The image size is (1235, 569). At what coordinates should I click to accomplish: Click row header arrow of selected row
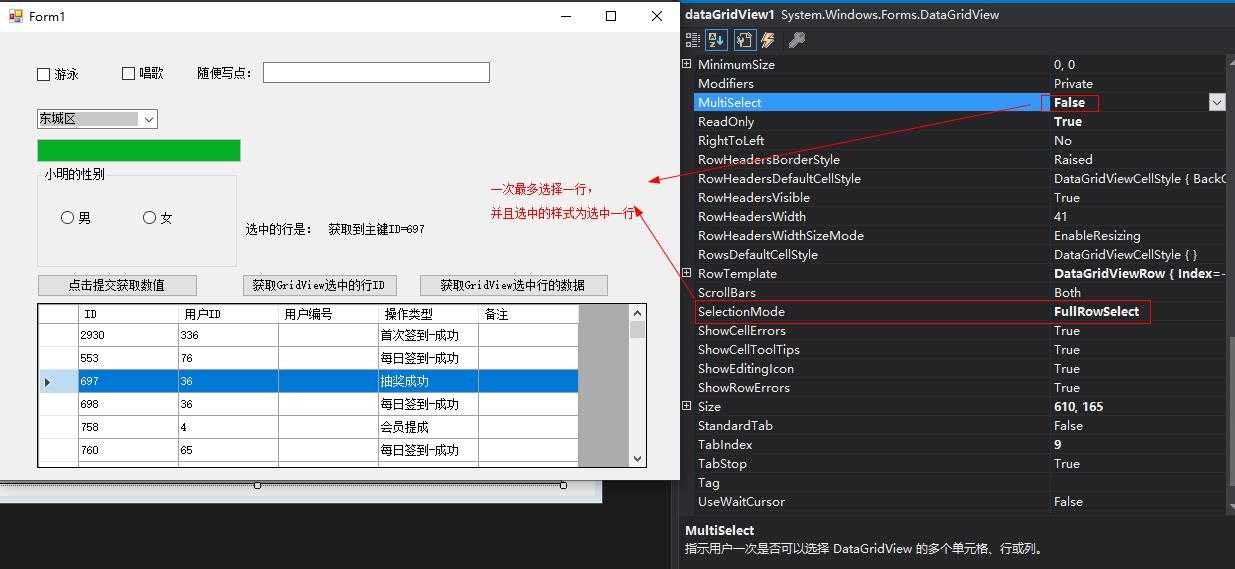[x=58, y=381]
